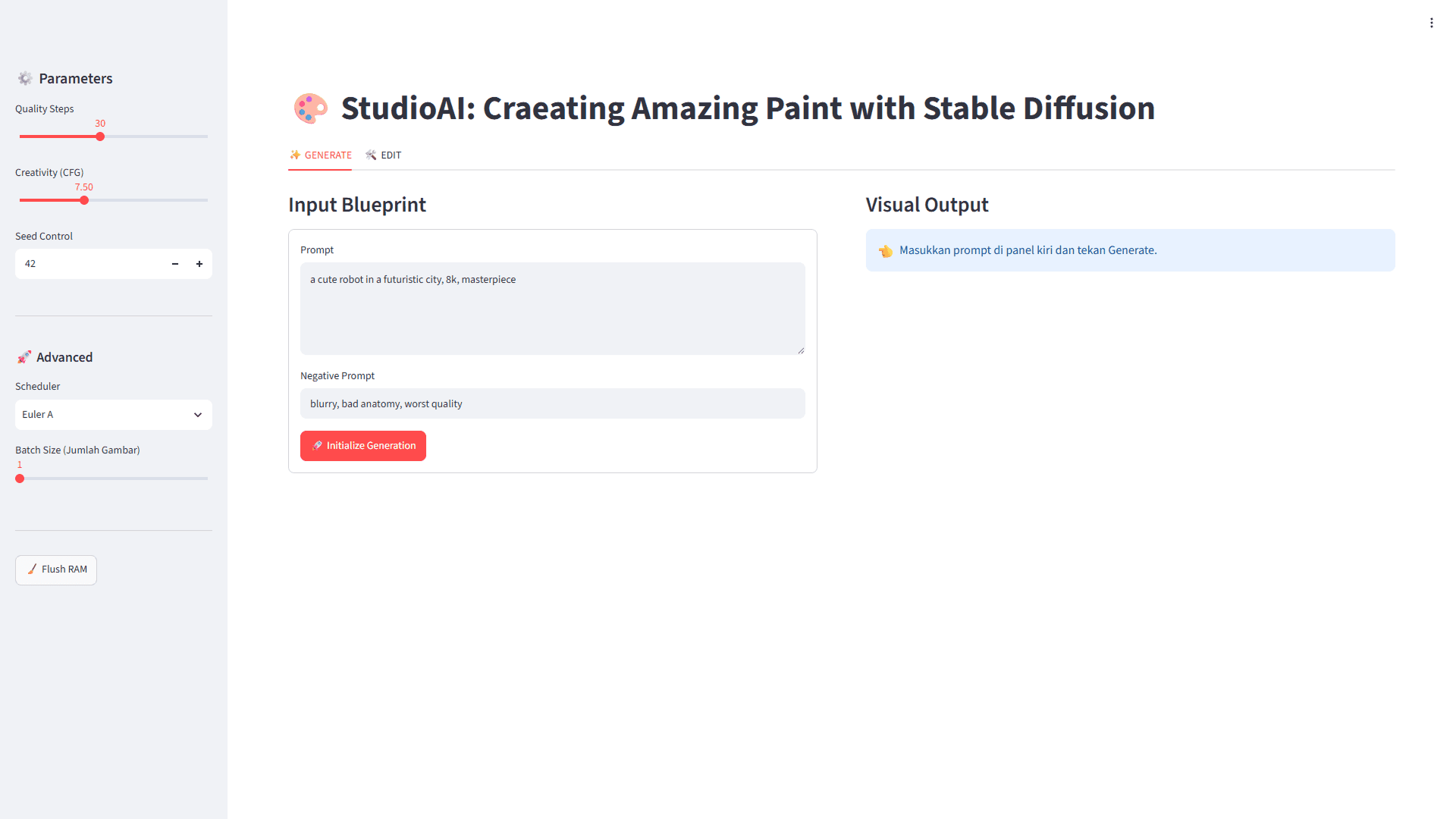Focus the Negative Prompt text field
This screenshot has width=1456, height=819.
coord(553,403)
